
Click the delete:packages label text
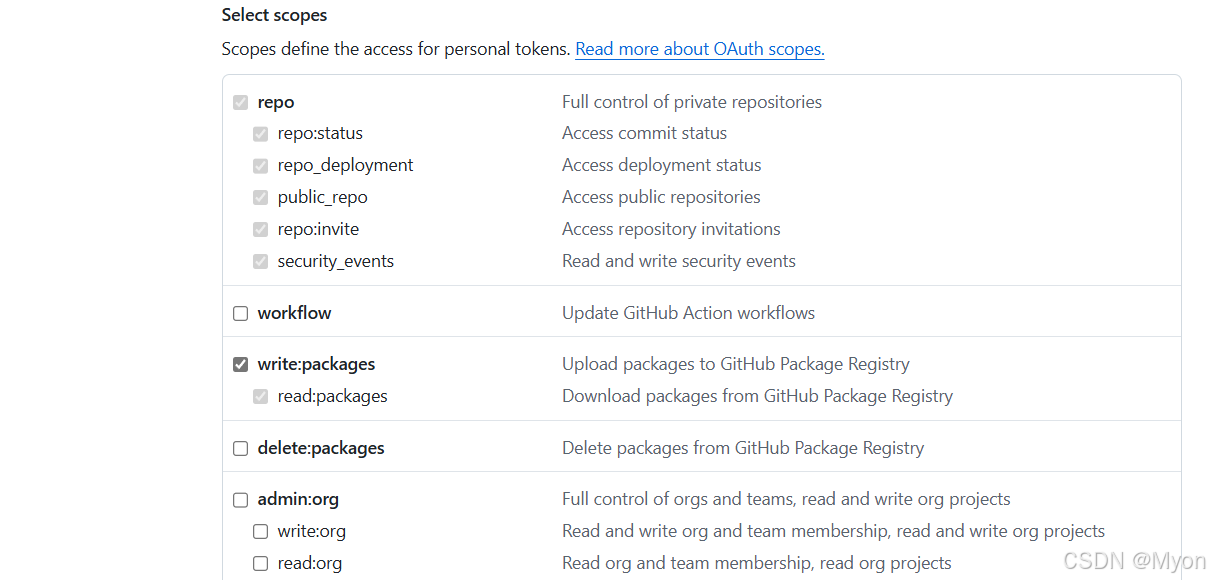321,448
